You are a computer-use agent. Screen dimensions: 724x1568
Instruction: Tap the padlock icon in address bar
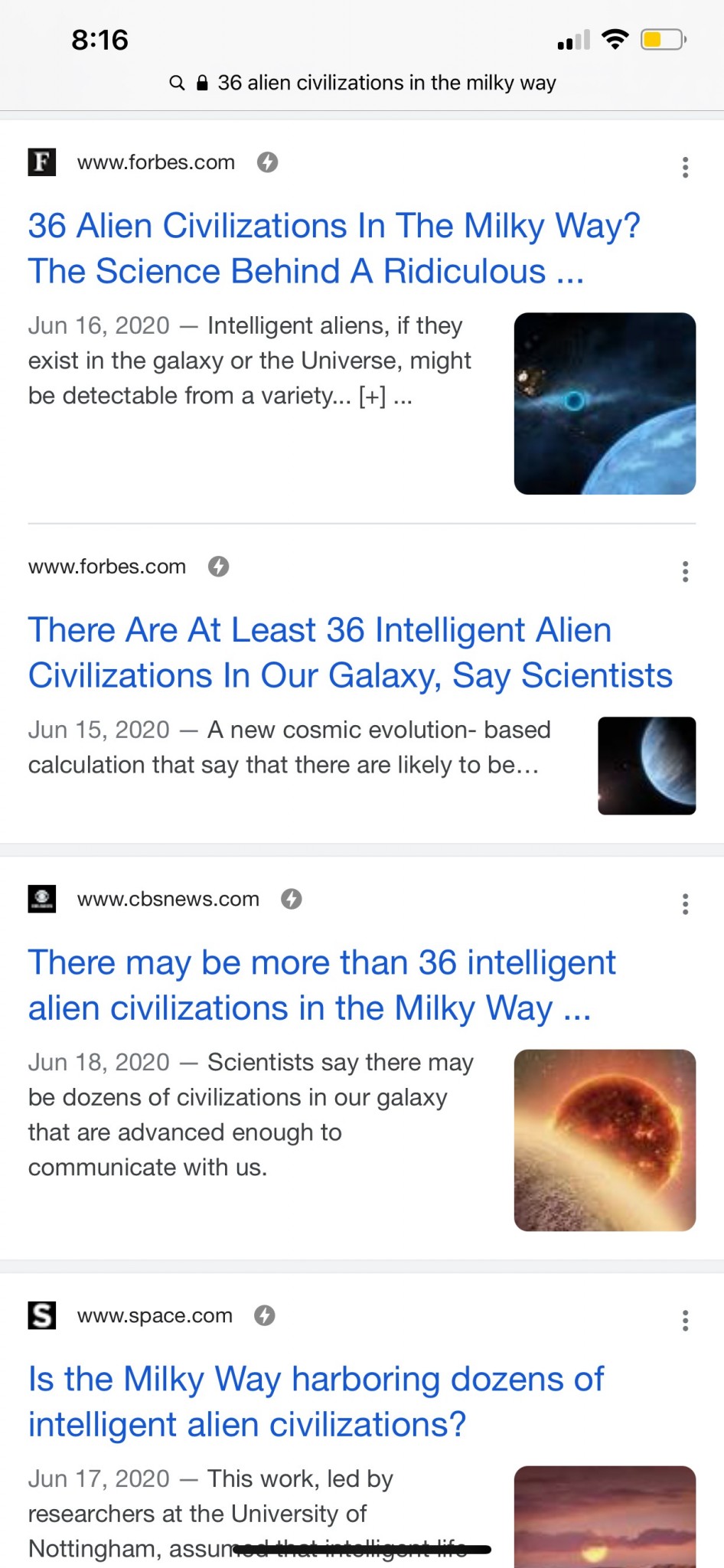(202, 83)
